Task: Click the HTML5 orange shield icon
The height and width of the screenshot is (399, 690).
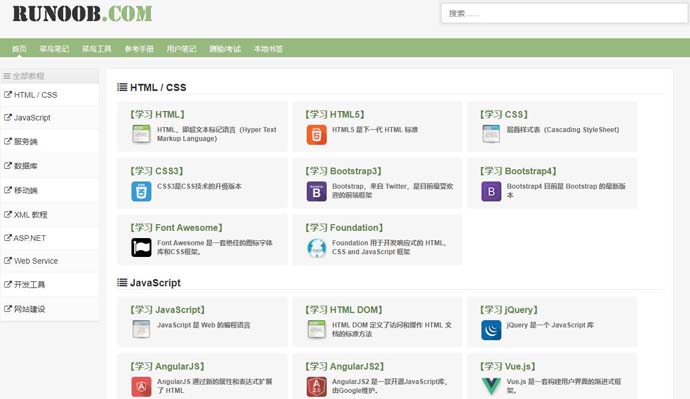Action: click(x=316, y=135)
